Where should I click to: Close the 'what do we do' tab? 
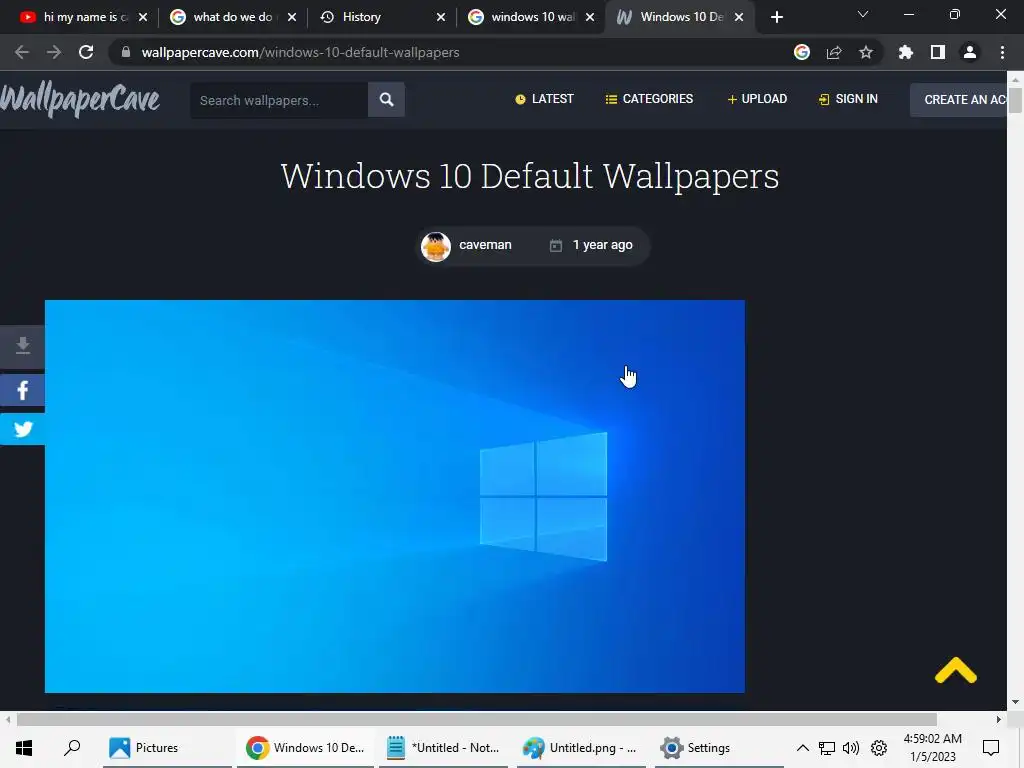point(292,17)
